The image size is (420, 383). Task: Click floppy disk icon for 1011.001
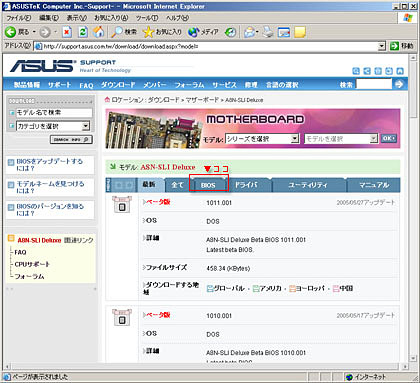[122, 205]
